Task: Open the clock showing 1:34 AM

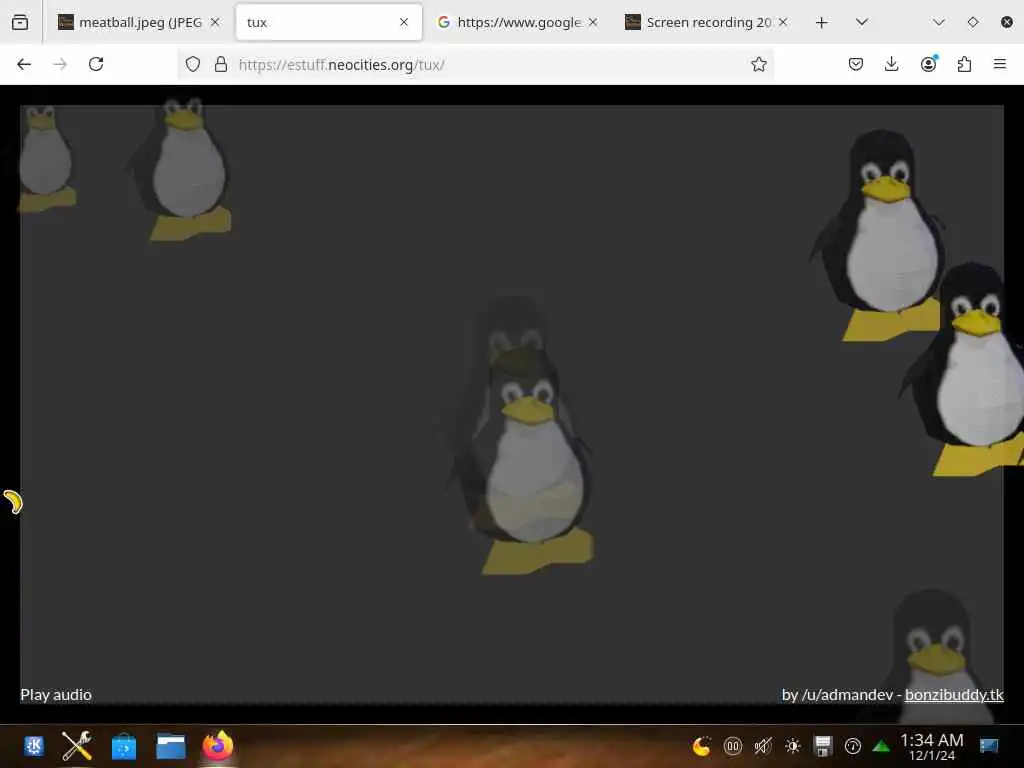Action: click(x=932, y=746)
